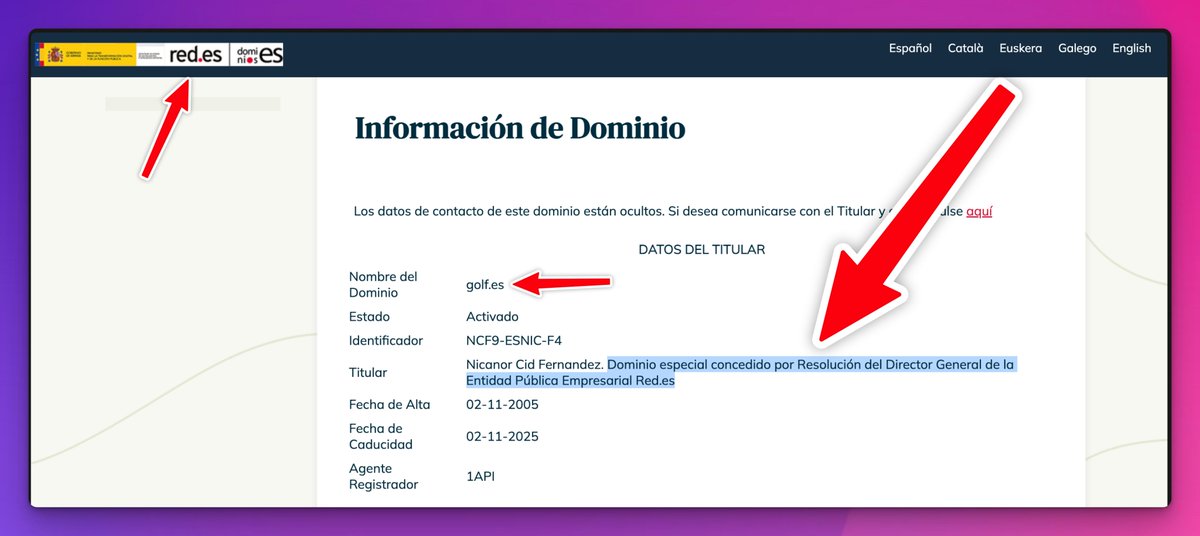
Task: Click the 'Titular' label
Action: [368, 373]
